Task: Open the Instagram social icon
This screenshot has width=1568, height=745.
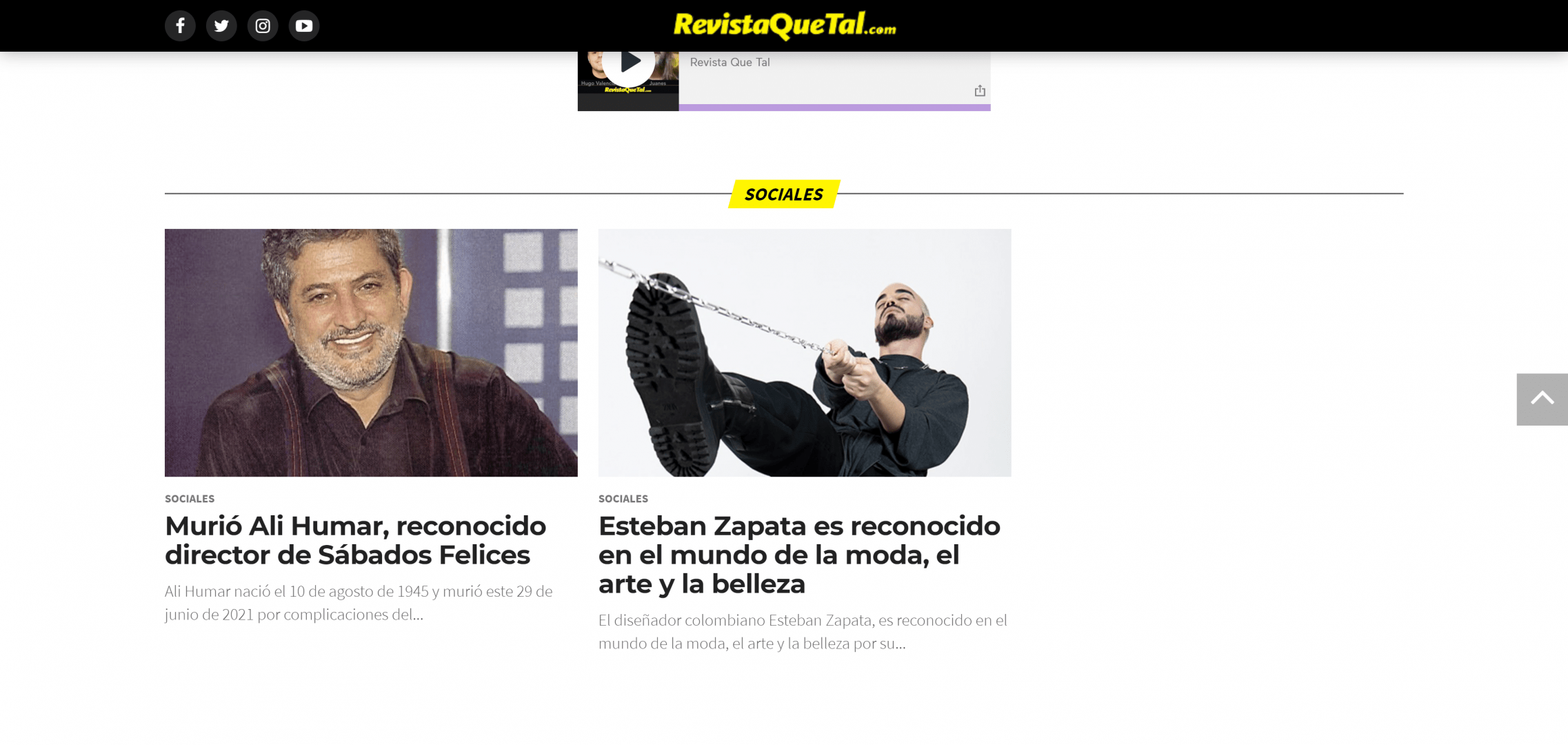Action: point(263,26)
